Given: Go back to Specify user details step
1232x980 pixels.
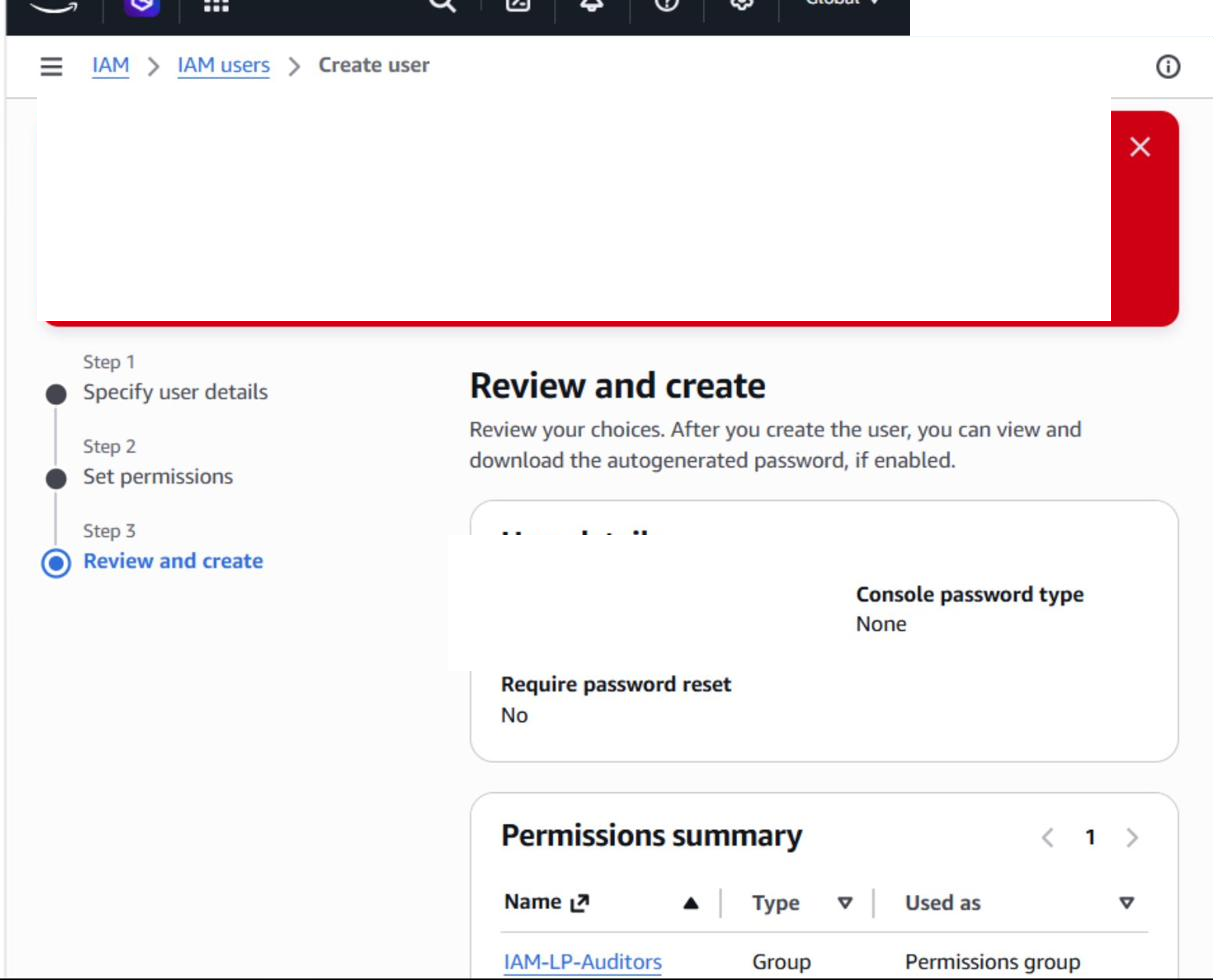Looking at the screenshot, I should [176, 392].
